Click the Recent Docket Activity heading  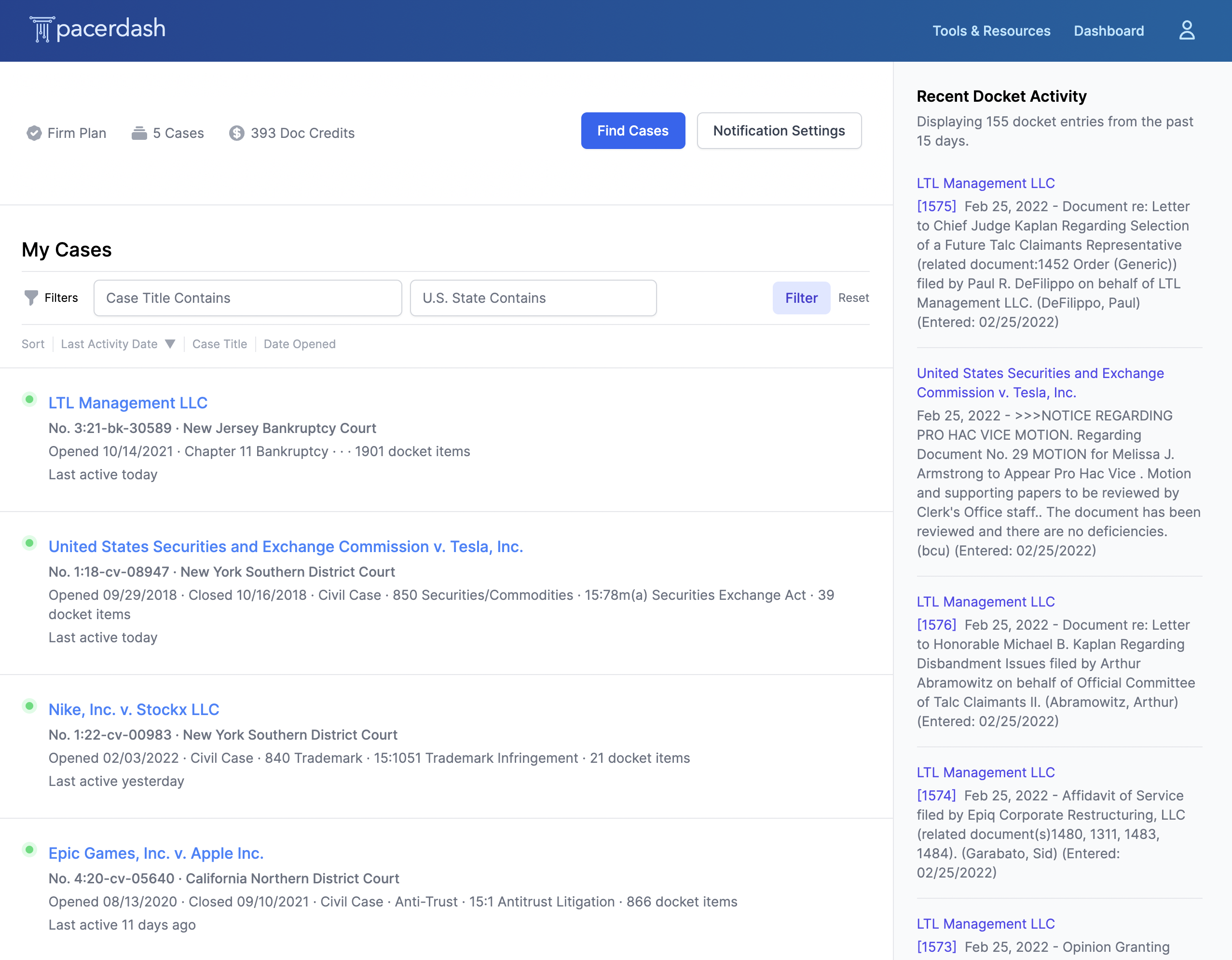point(1001,96)
